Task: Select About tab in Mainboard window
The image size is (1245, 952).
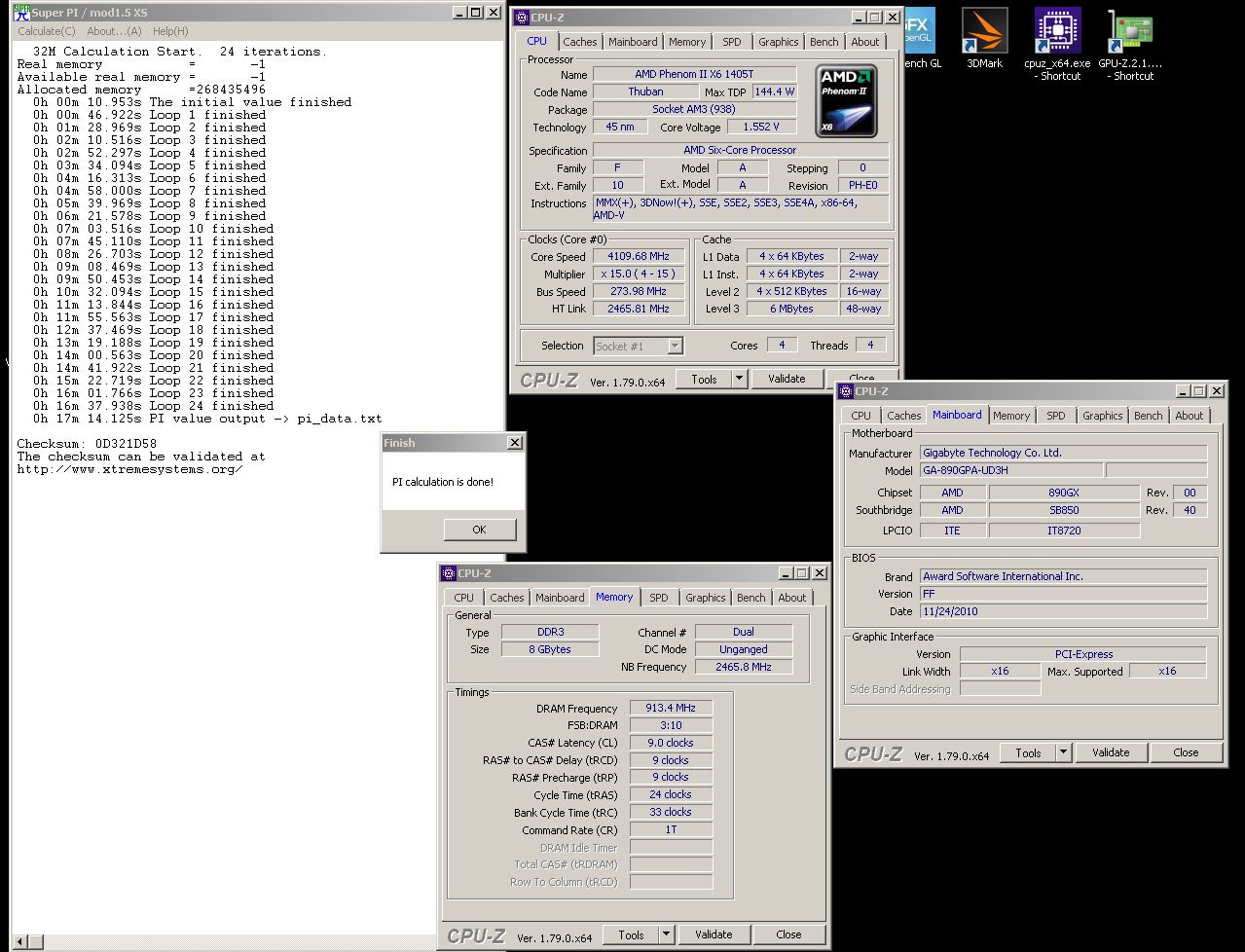Action: (1190, 416)
